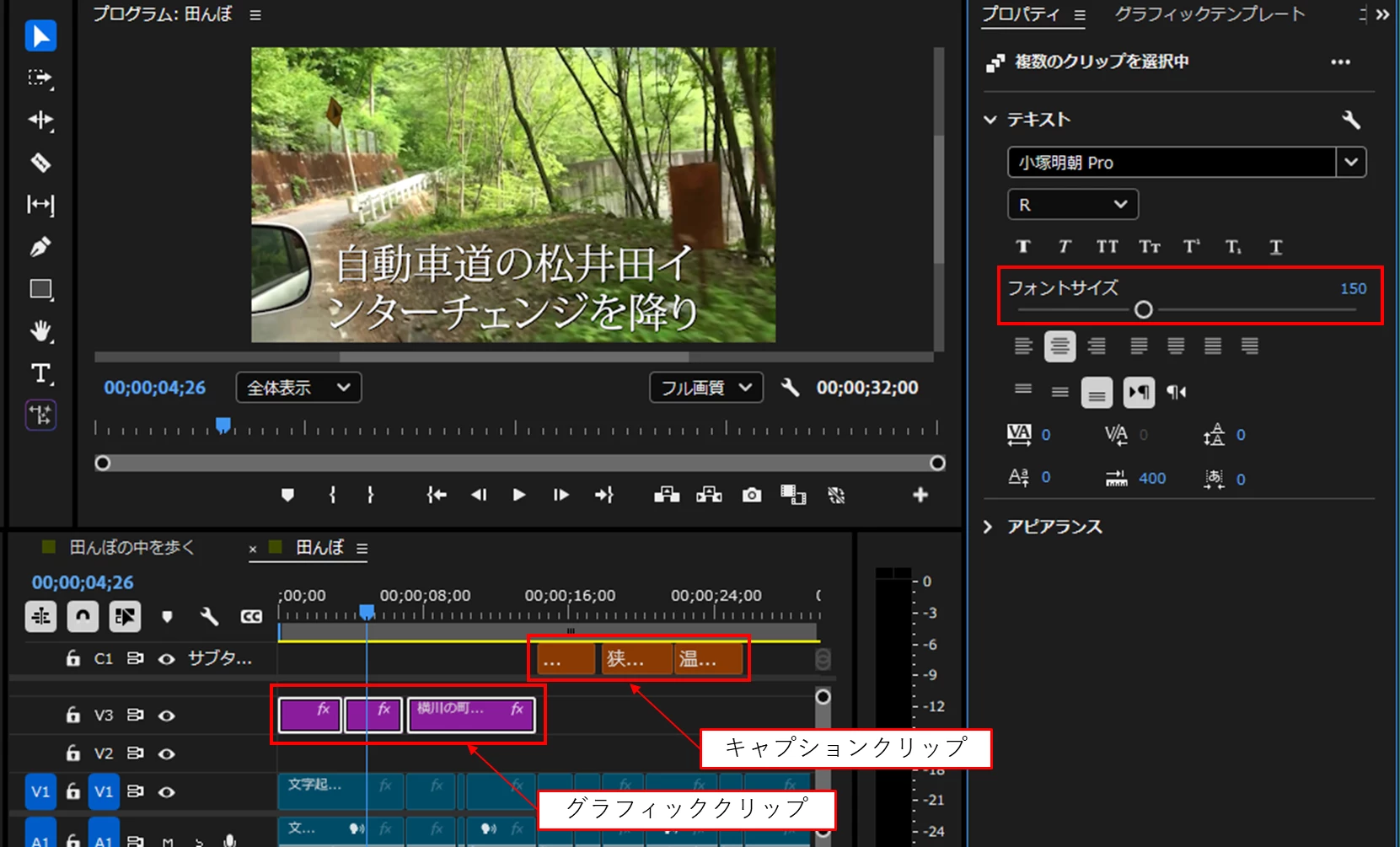Image resolution: width=1400 pixels, height=847 pixels.
Task: Adjust the フォントサイズ slider handle
Action: (1143, 309)
